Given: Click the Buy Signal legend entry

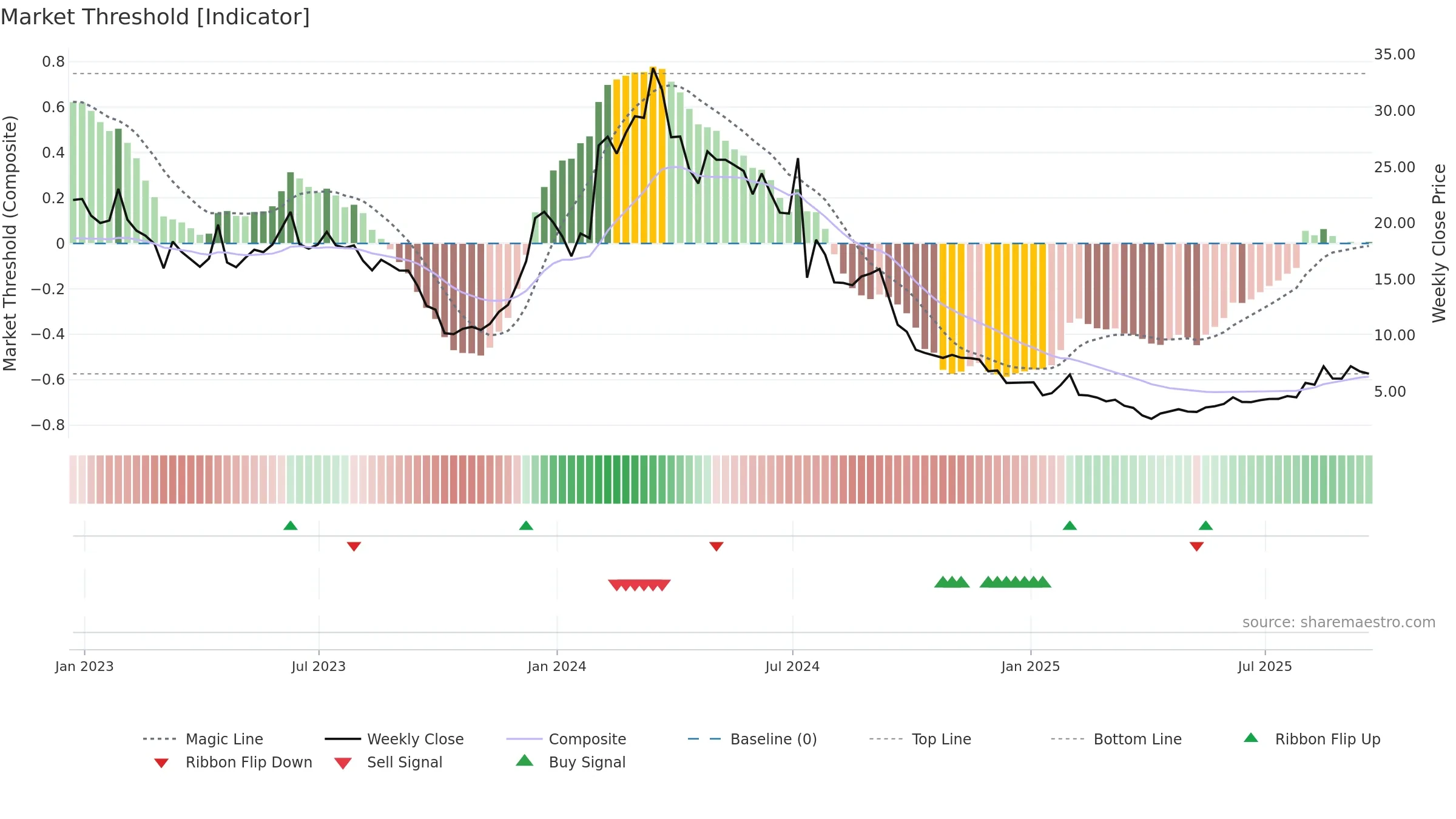Looking at the screenshot, I should (x=570, y=762).
